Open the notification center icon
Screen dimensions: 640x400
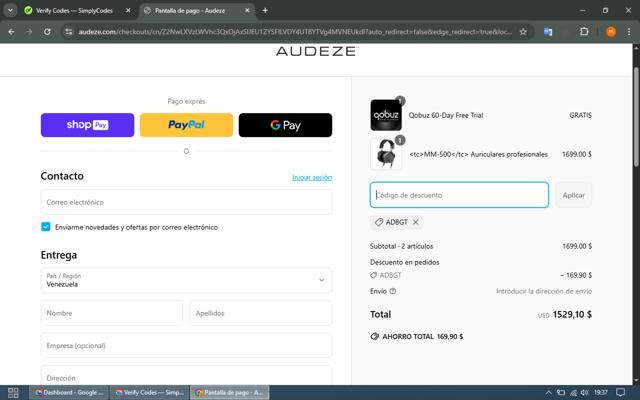(620, 393)
